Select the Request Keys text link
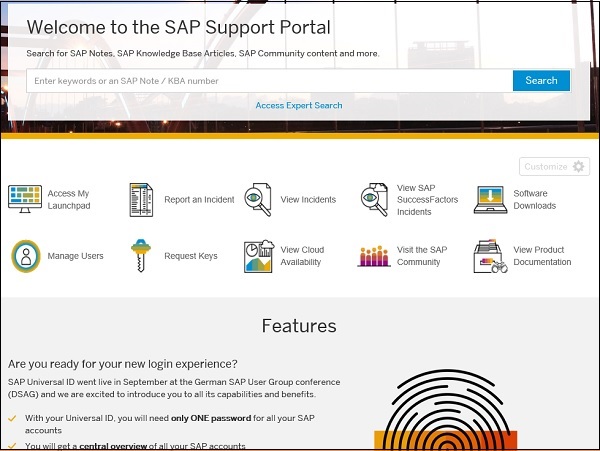This screenshot has height=451, width=600. tap(190, 256)
